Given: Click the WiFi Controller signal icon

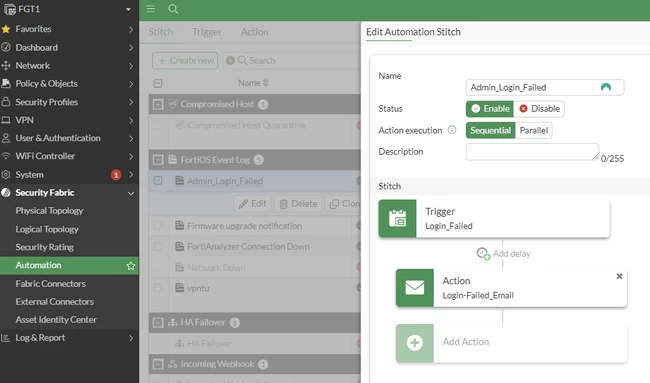Looking at the screenshot, I should 6,156.
